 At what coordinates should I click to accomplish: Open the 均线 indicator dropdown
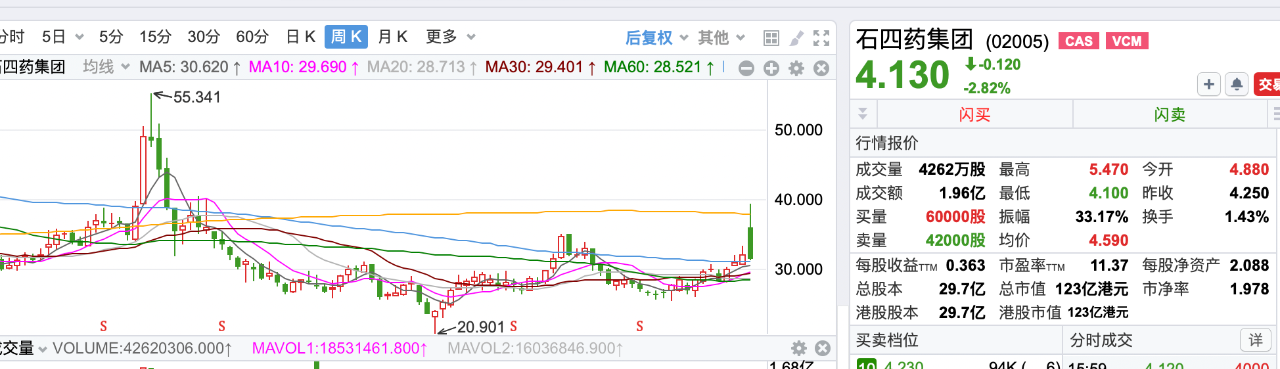coord(106,67)
